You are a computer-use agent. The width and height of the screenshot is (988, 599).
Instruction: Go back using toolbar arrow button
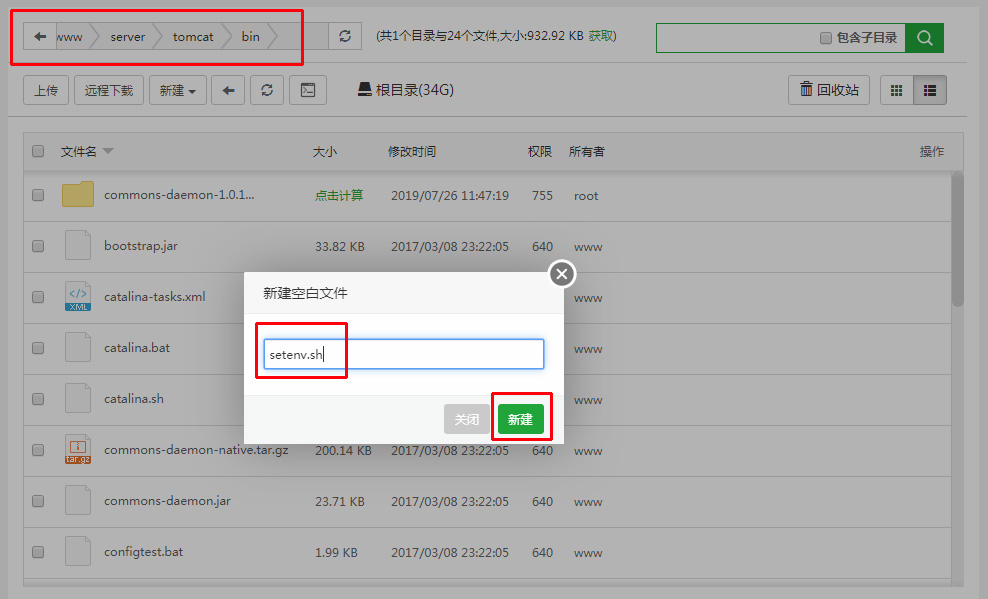click(x=228, y=90)
